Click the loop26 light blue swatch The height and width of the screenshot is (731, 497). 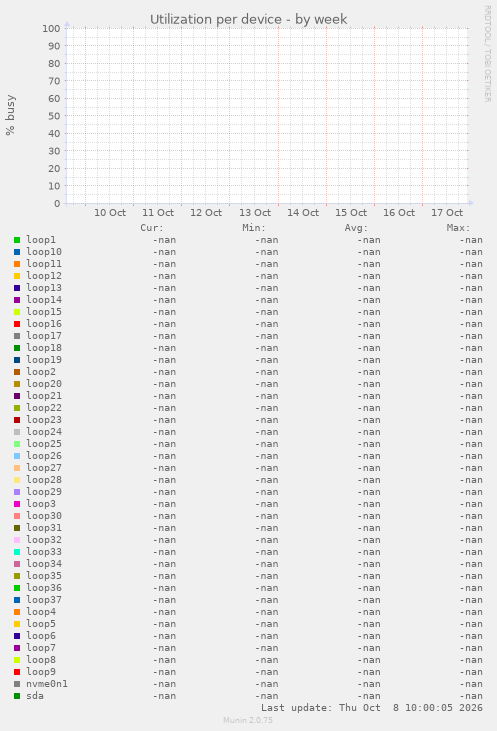17,456
